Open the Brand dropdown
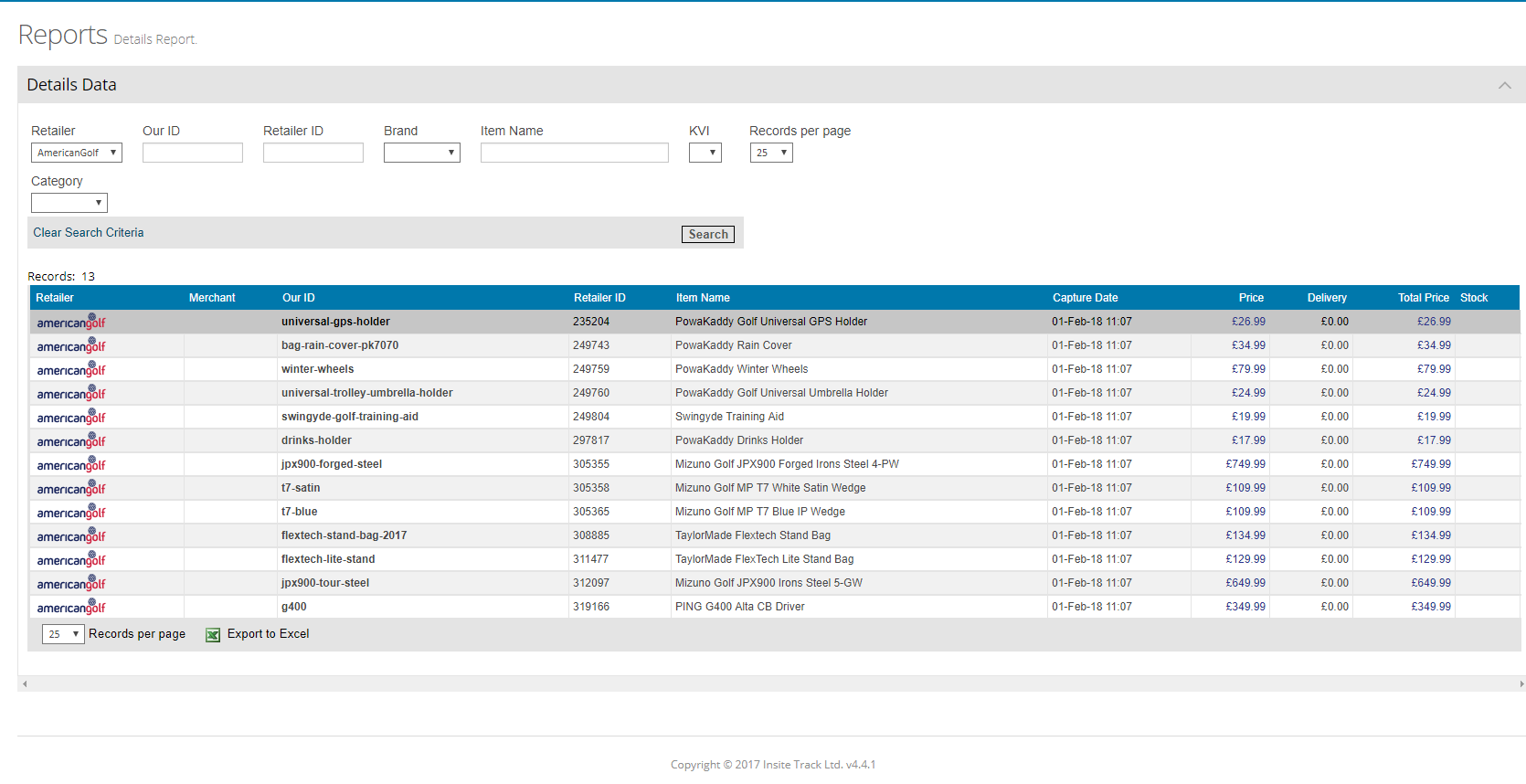The image size is (1526, 784). (421, 153)
